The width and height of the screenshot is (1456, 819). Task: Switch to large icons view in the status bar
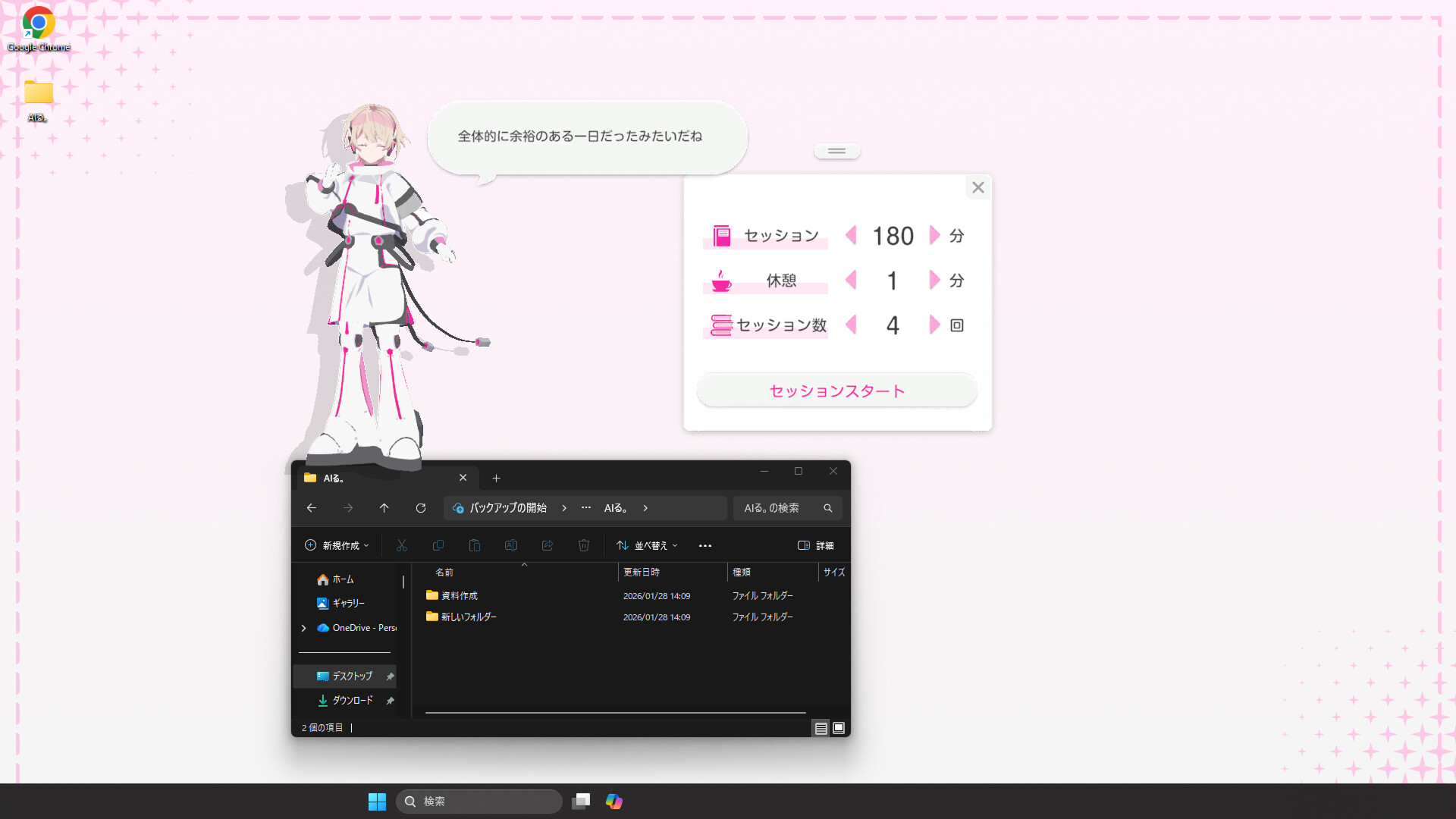(839, 727)
